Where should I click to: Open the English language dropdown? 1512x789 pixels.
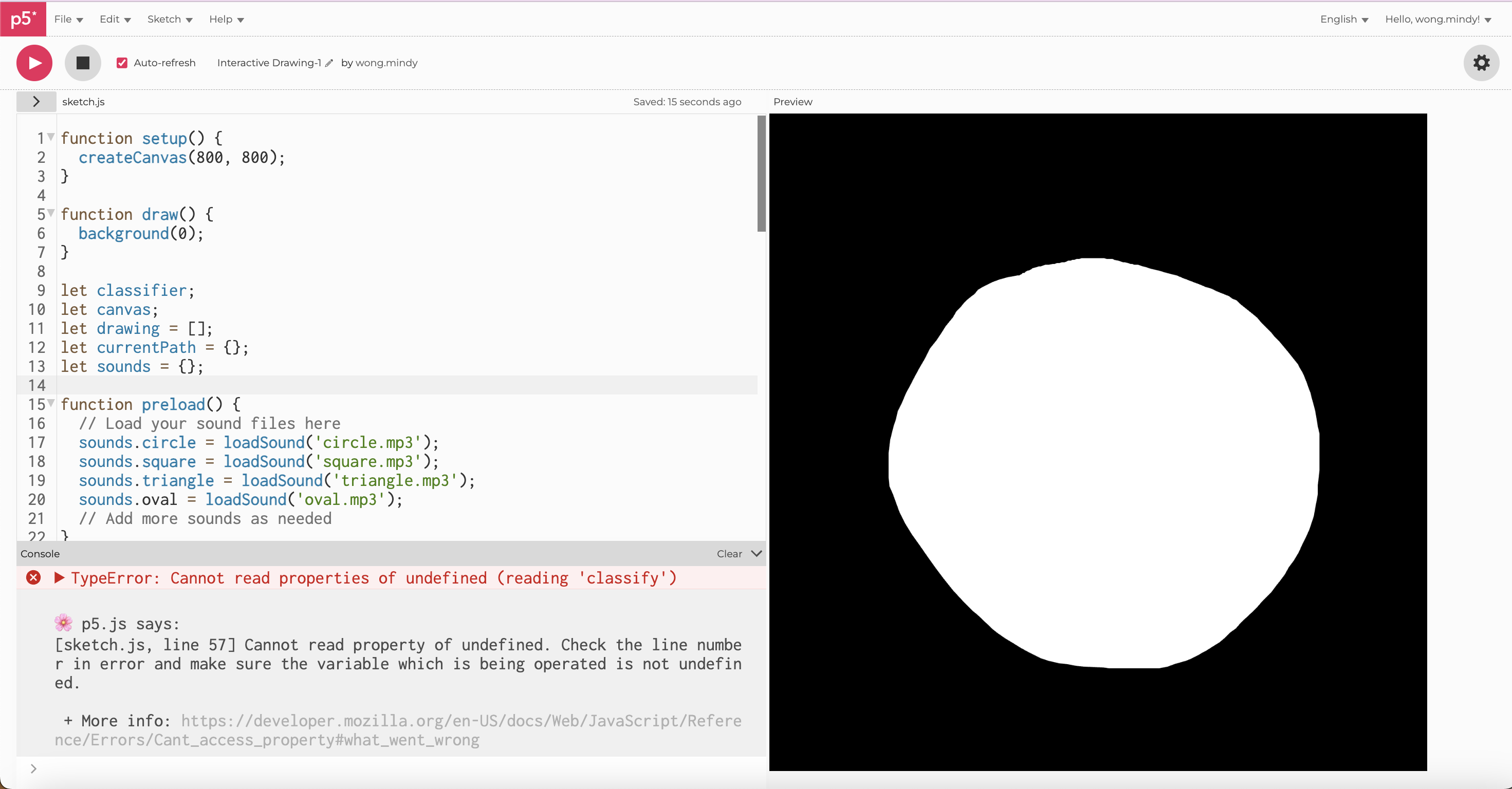click(x=1343, y=20)
